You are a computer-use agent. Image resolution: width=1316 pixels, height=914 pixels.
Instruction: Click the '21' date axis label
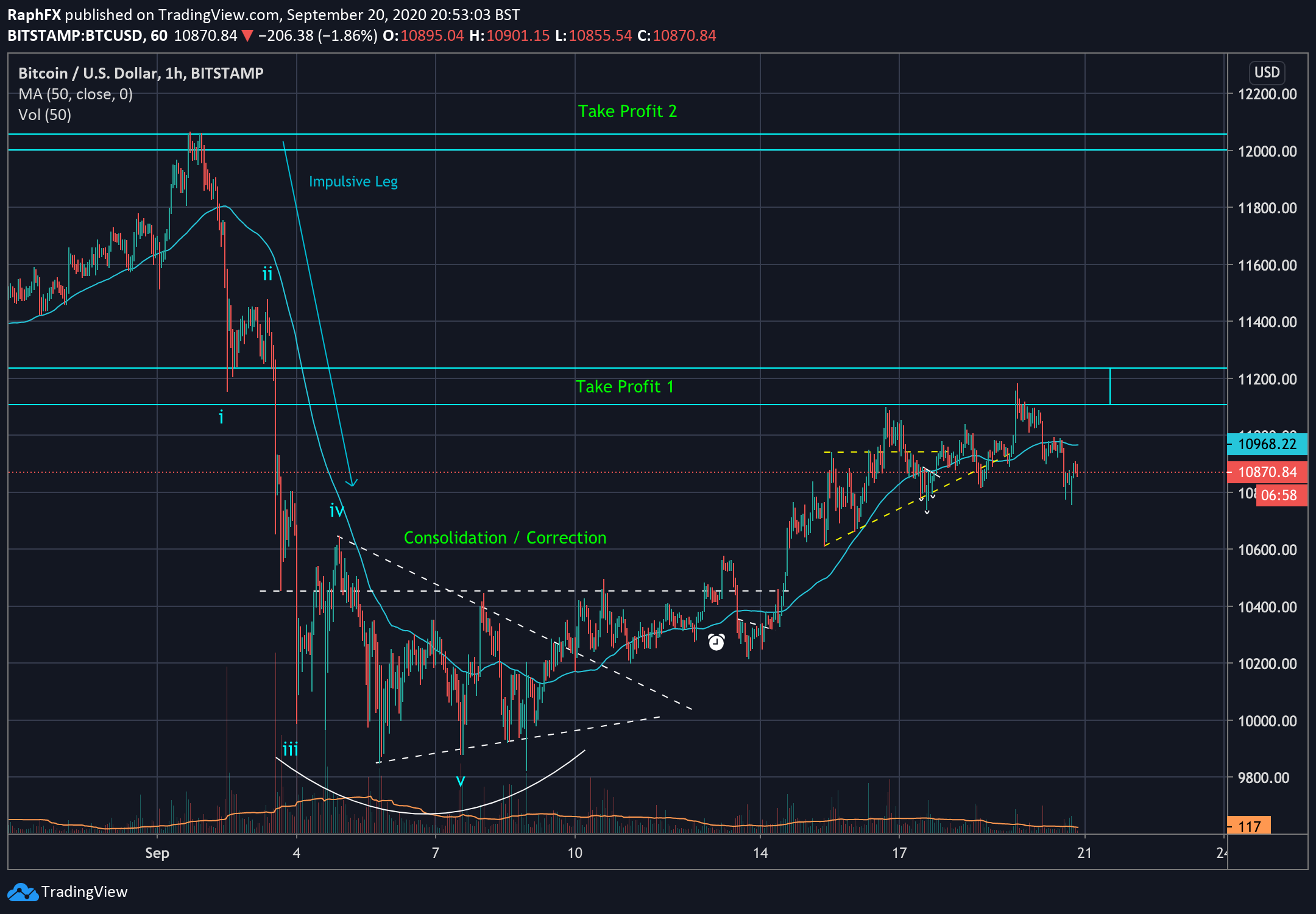click(x=1084, y=853)
